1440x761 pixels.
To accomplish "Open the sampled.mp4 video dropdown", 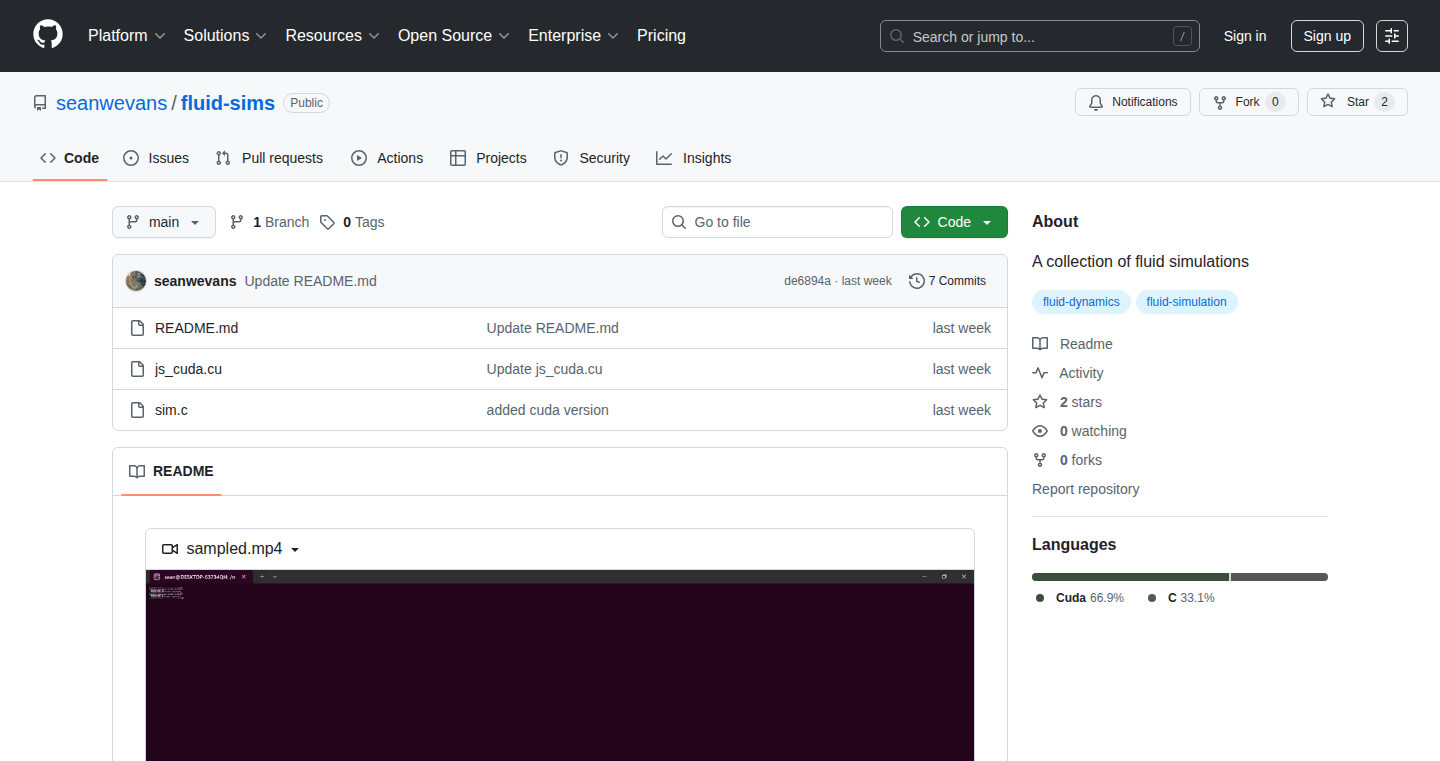I will (x=232, y=549).
